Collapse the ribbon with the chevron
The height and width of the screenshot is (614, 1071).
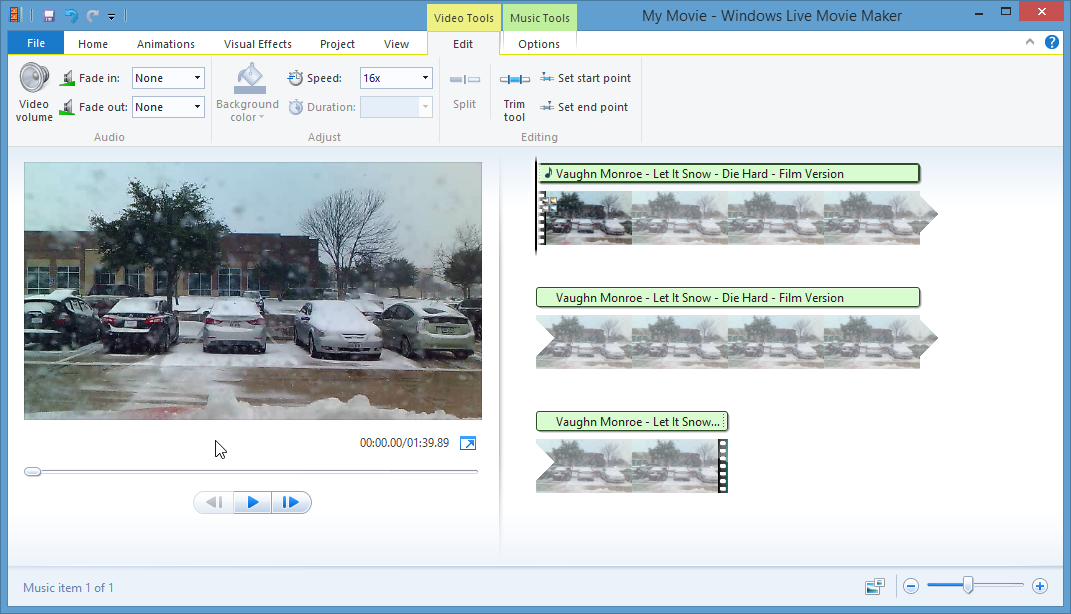click(1030, 42)
